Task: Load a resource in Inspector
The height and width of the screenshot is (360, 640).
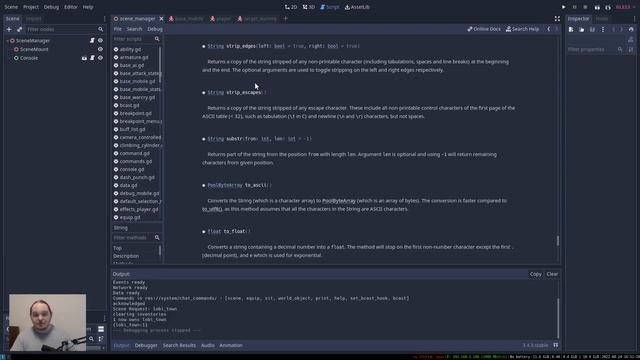Action: pos(582,29)
